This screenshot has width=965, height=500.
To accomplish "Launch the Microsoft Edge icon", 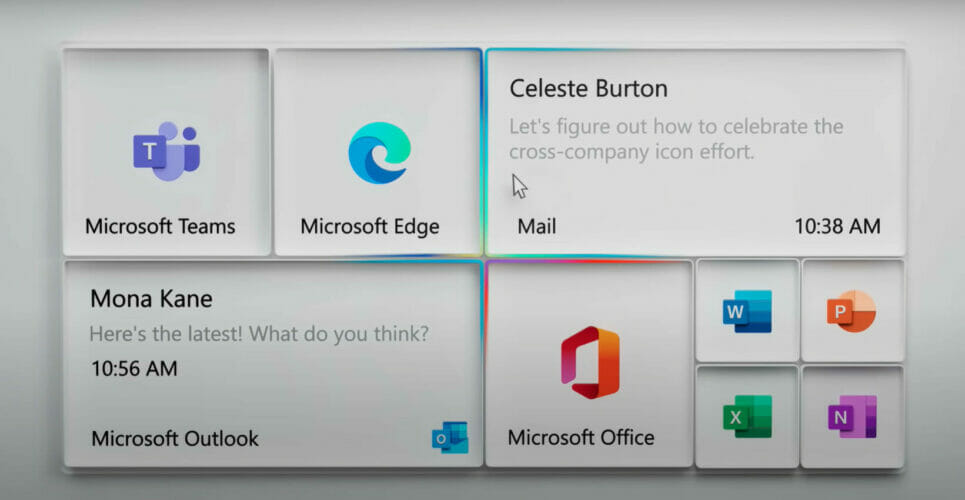I will click(x=379, y=153).
